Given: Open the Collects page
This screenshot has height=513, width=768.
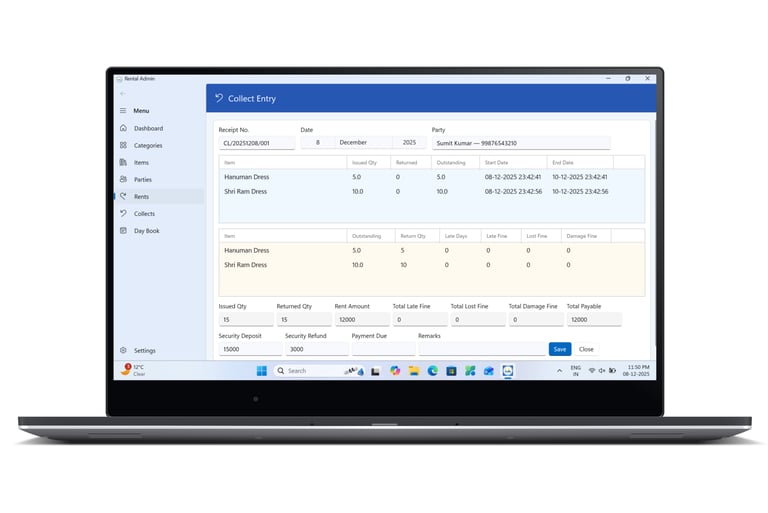Looking at the screenshot, I should click(x=144, y=214).
